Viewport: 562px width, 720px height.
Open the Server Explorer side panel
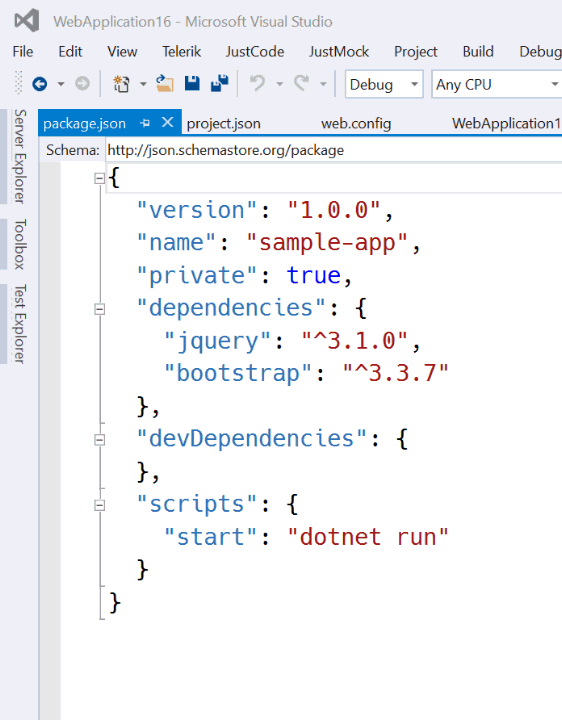coord(19,156)
